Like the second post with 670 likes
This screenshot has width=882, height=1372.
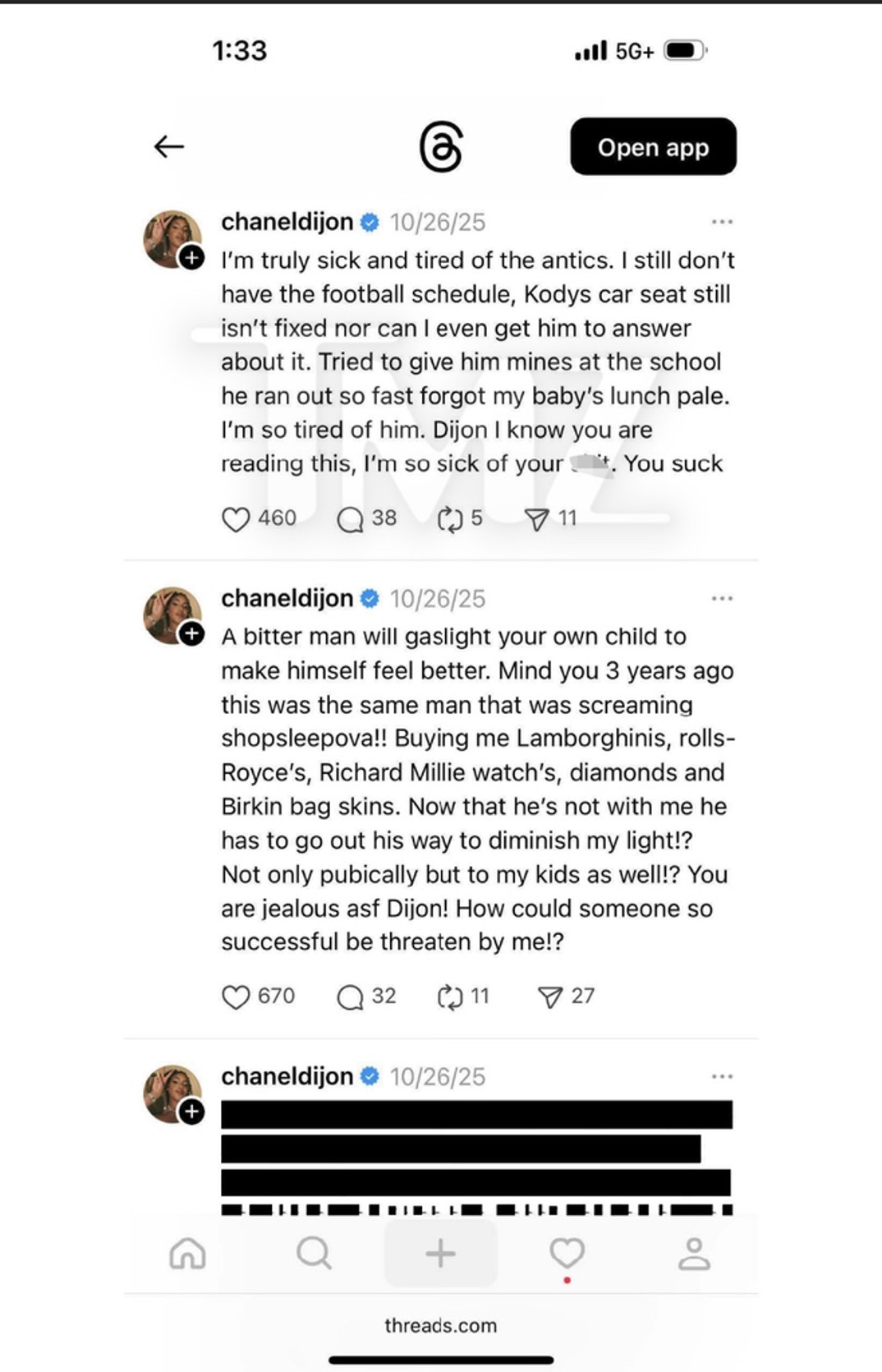pyautogui.click(x=236, y=997)
